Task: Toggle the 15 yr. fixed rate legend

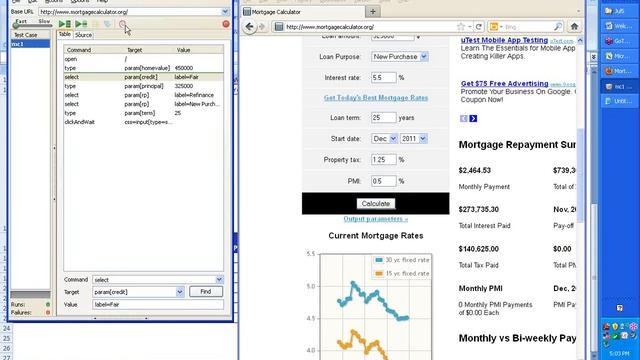Action: [402, 273]
